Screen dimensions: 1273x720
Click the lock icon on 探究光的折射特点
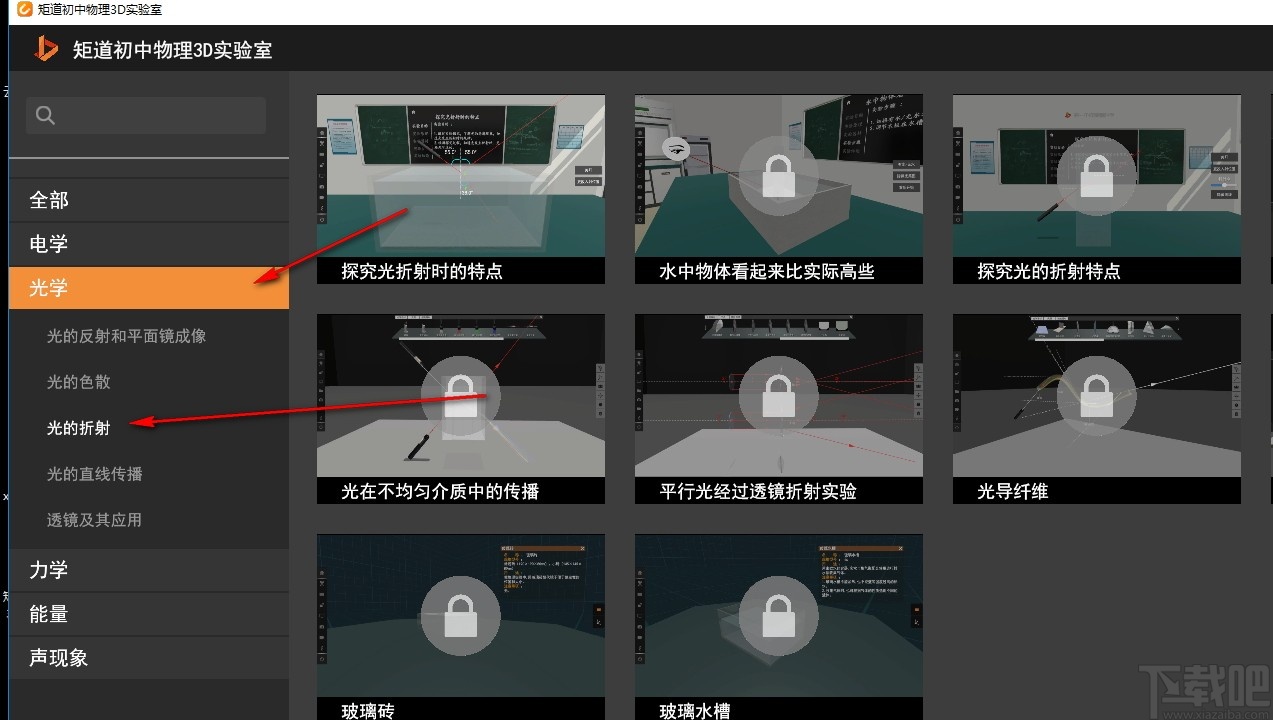click(x=1096, y=177)
